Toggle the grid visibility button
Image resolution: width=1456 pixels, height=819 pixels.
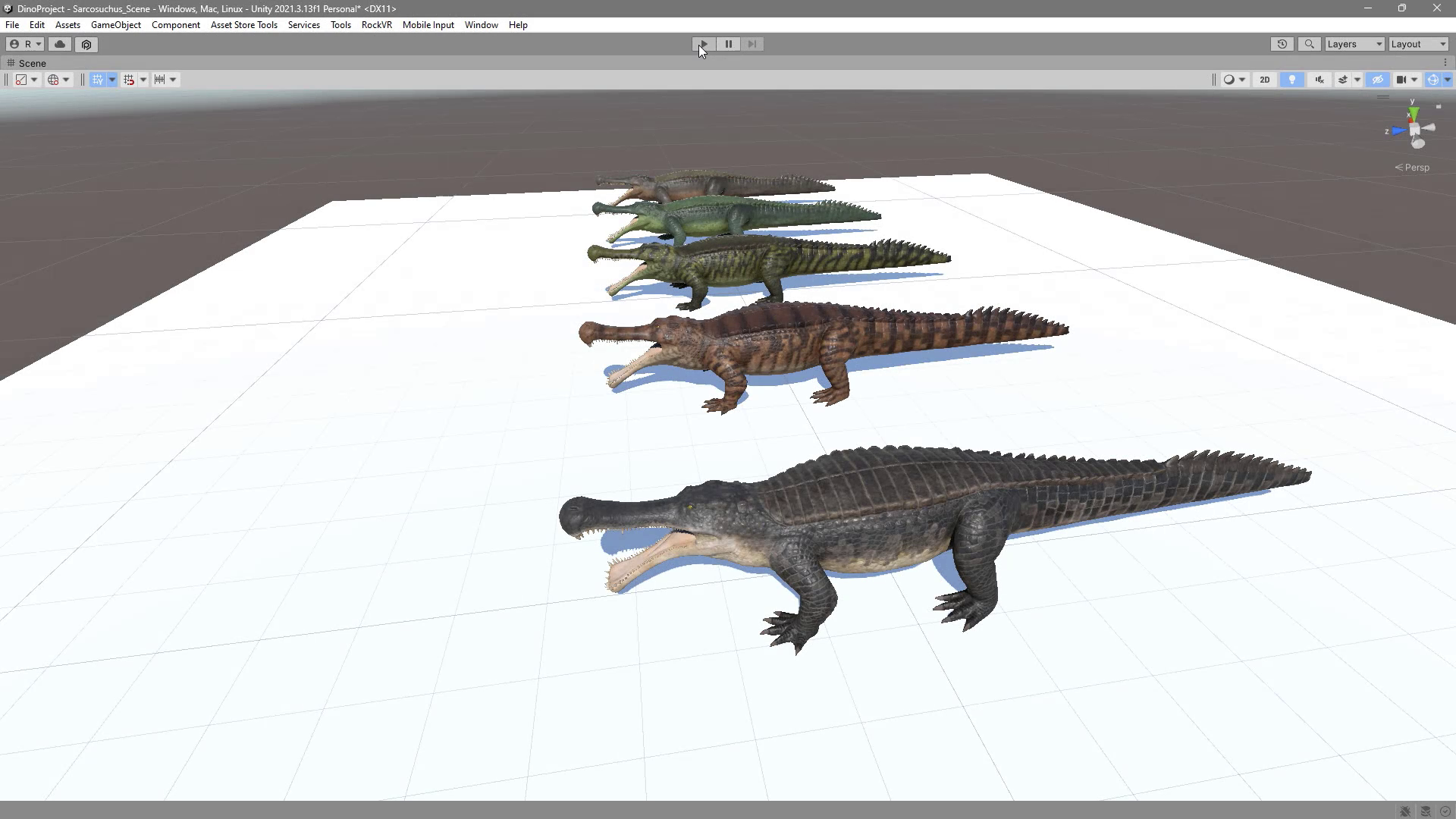pos(98,80)
